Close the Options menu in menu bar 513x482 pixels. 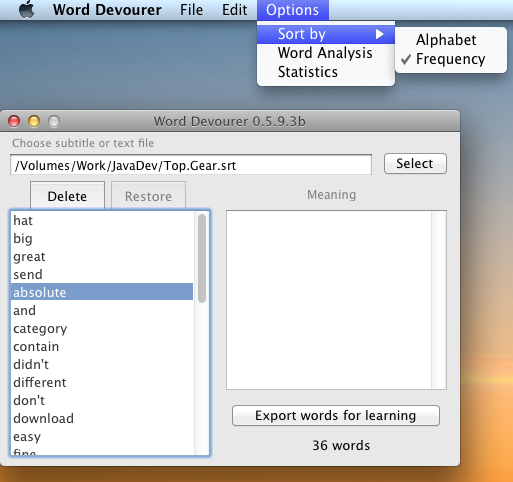[x=293, y=10]
